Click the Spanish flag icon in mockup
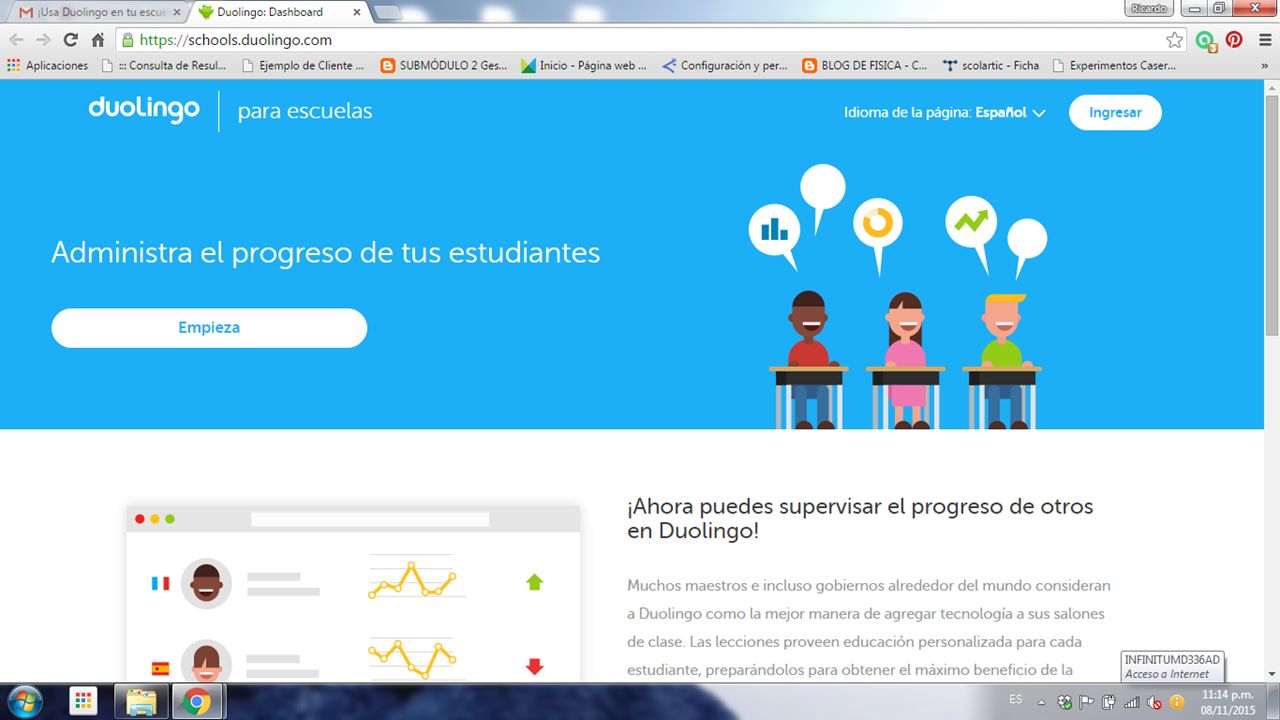 coord(160,668)
